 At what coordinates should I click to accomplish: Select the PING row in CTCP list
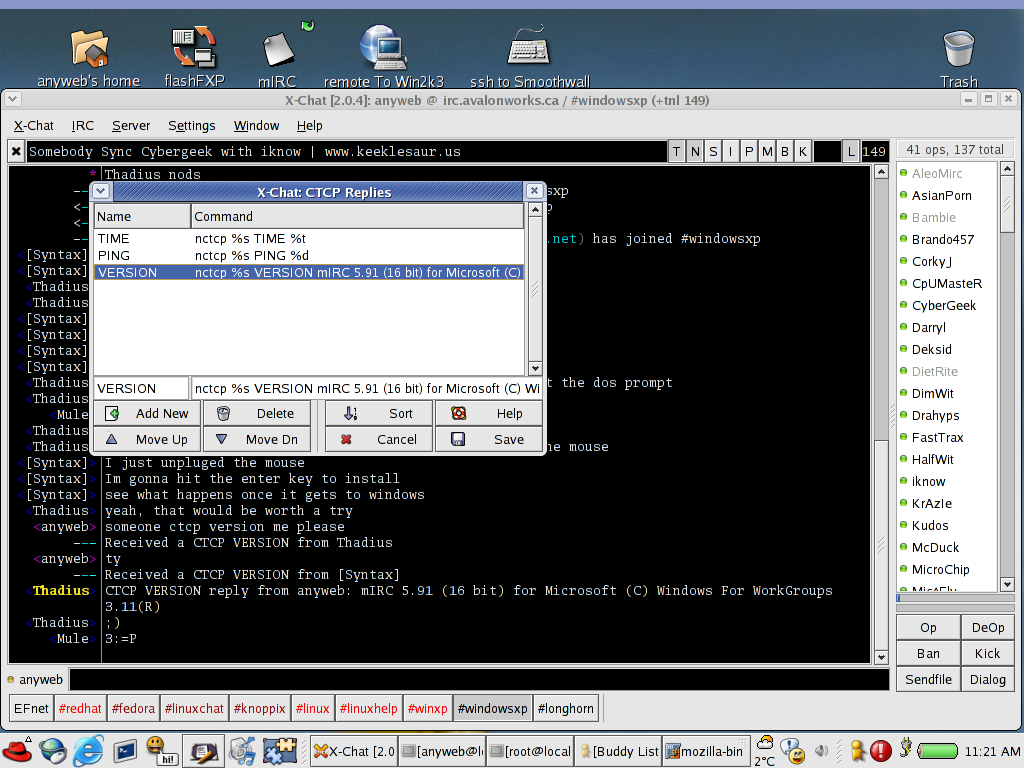tap(309, 255)
